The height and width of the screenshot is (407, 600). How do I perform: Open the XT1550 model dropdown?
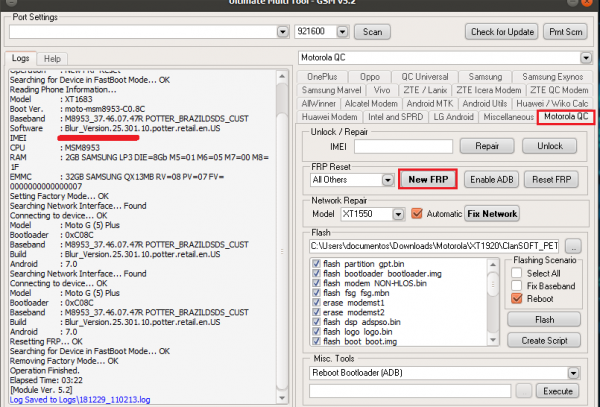(x=398, y=214)
